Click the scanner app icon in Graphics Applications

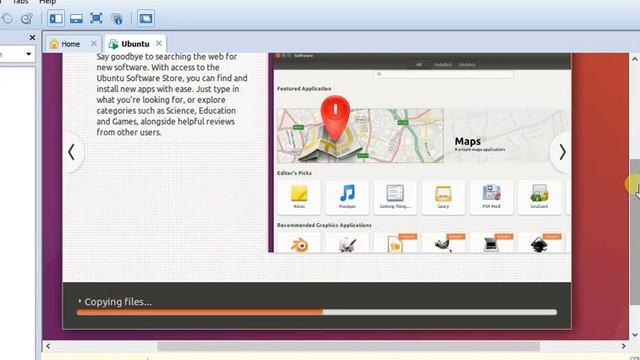coord(491,245)
